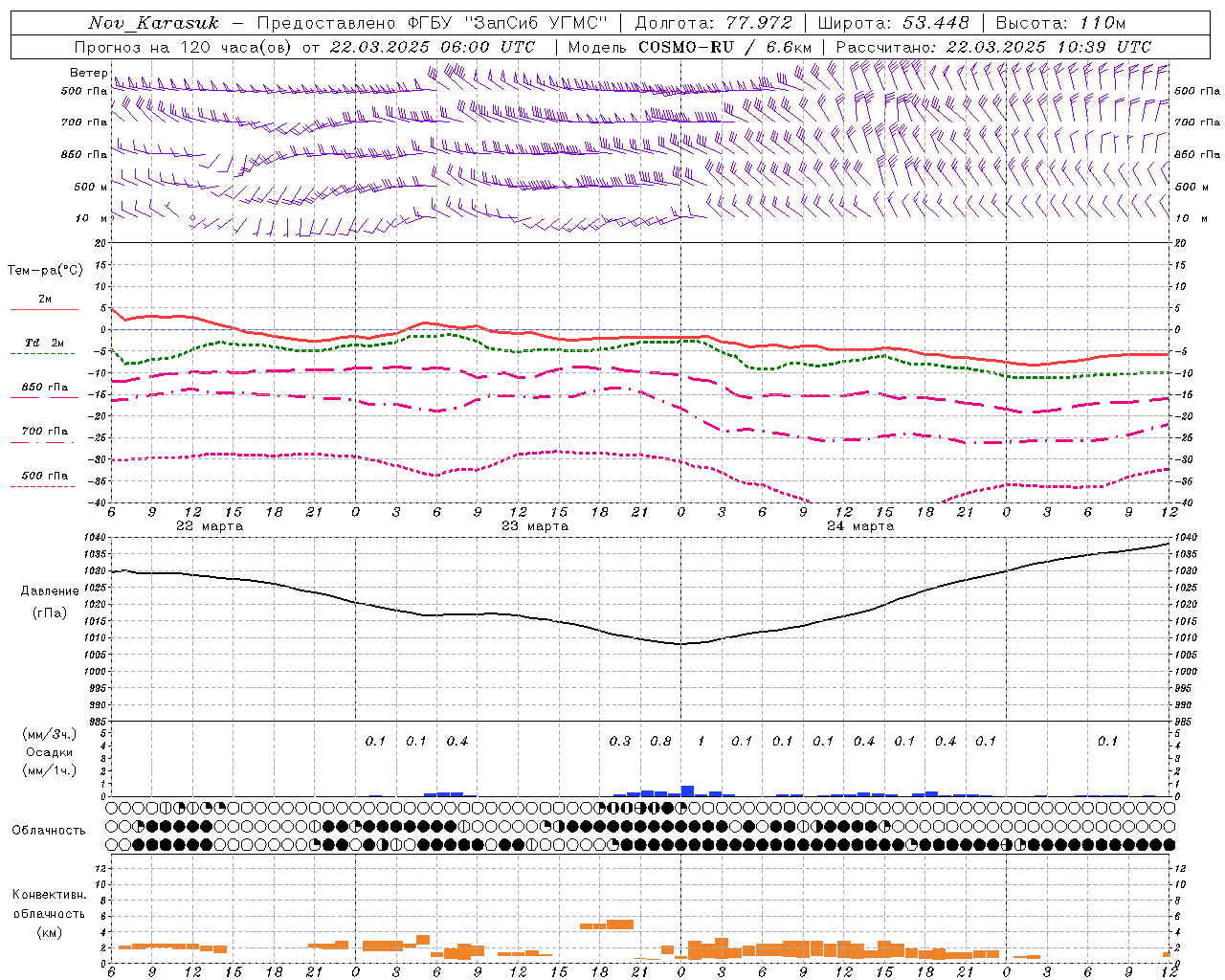Click the Td 2м dew point legend entry
Image resolution: width=1225 pixels, height=980 pixels.
[x=45, y=343]
